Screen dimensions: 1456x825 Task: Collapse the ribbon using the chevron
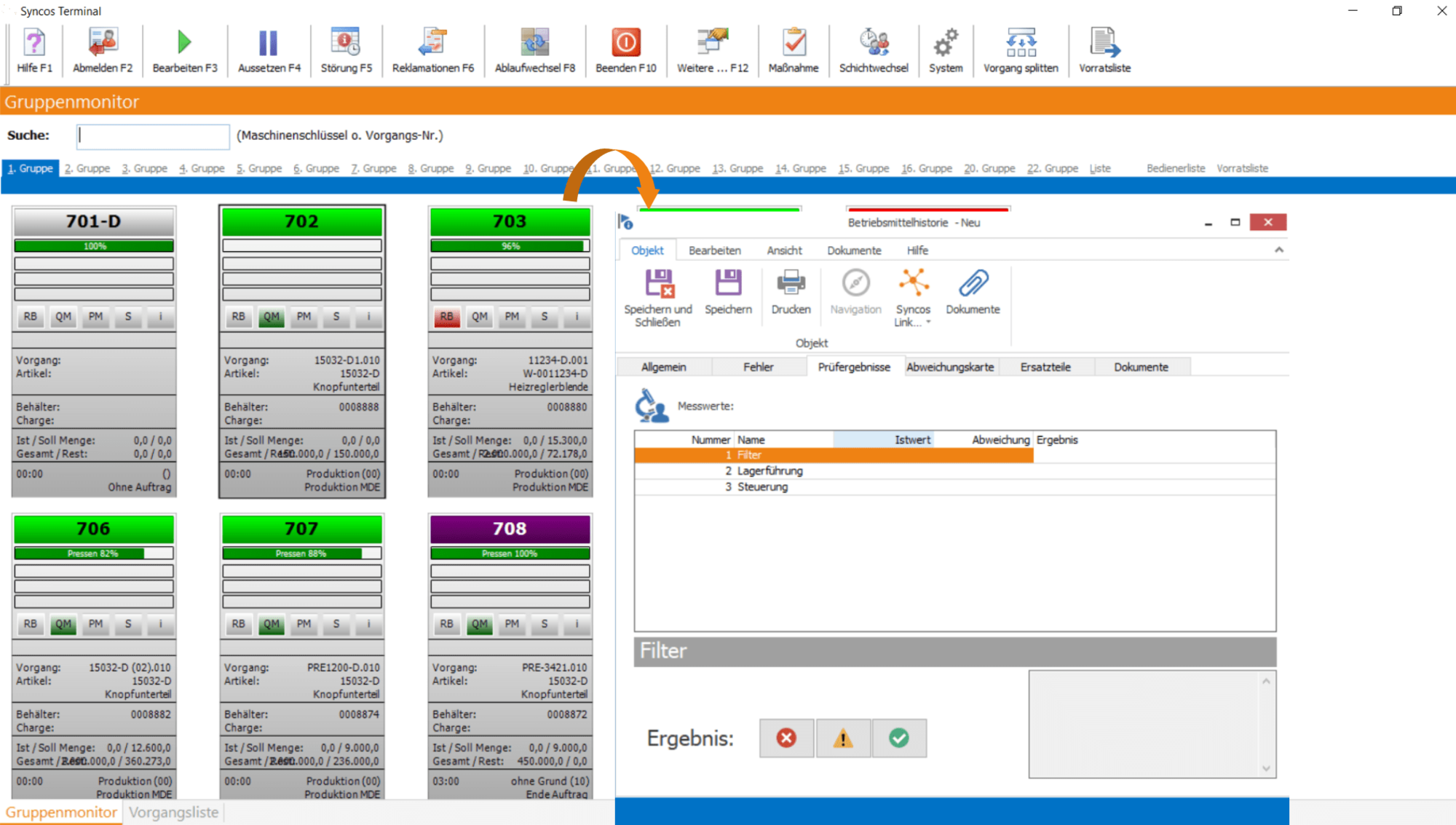coord(1278,250)
